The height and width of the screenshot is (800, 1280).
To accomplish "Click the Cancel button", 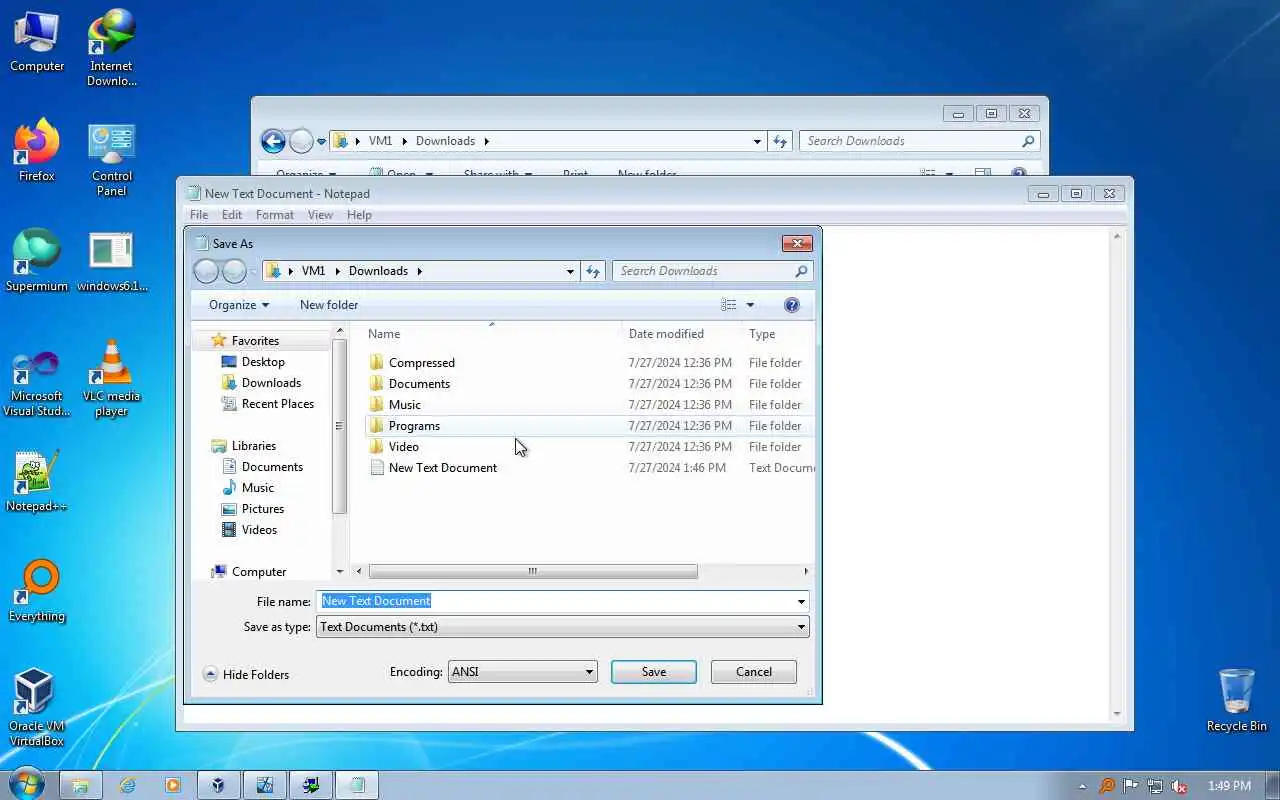I will click(x=754, y=672).
